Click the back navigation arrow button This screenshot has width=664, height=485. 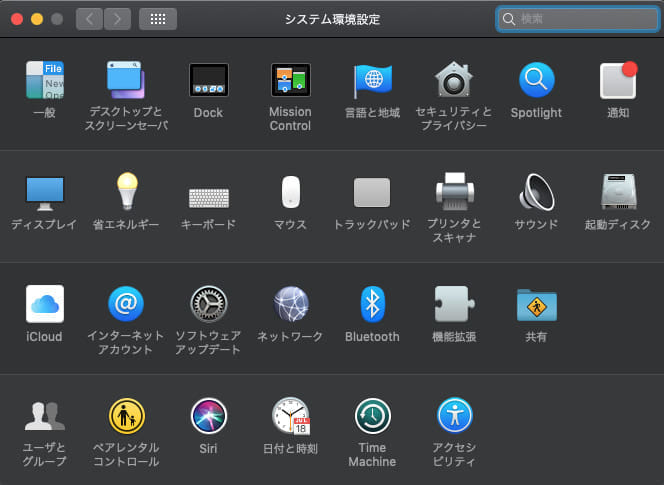[90, 18]
